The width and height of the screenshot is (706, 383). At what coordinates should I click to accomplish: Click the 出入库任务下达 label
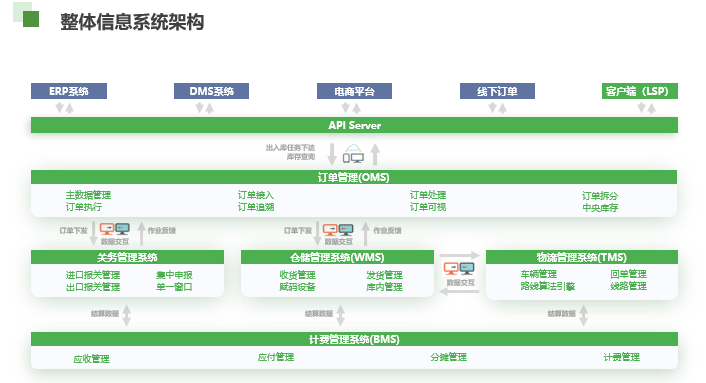pos(290,148)
